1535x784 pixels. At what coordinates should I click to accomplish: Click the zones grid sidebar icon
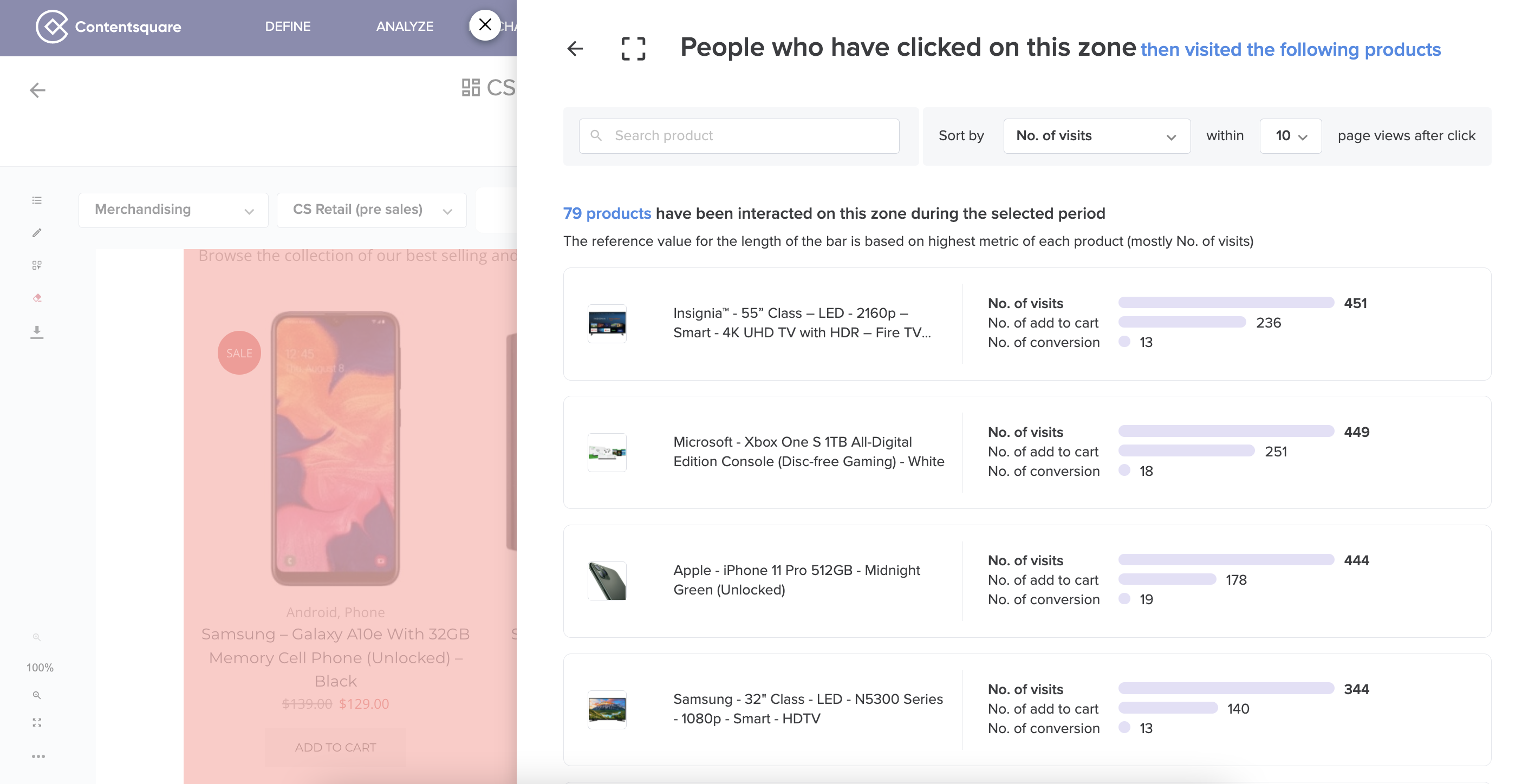[x=37, y=265]
